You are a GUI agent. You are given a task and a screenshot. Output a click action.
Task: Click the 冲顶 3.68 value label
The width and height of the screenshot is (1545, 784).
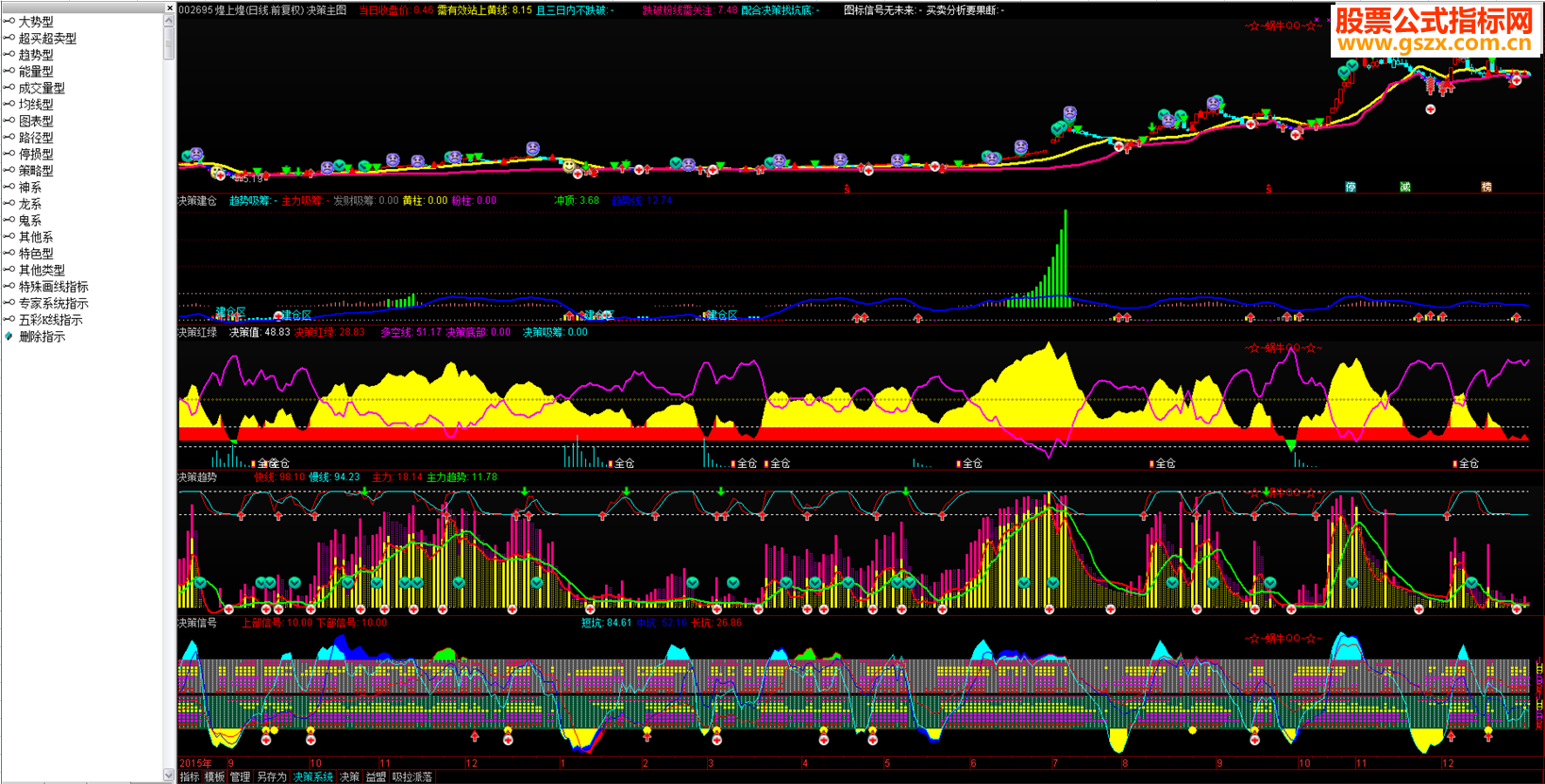[577, 200]
